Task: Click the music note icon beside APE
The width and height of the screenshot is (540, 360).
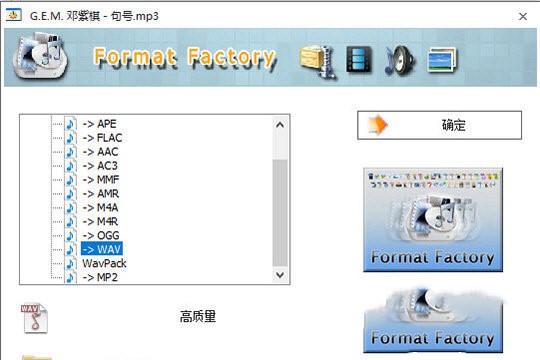Action: [71, 124]
